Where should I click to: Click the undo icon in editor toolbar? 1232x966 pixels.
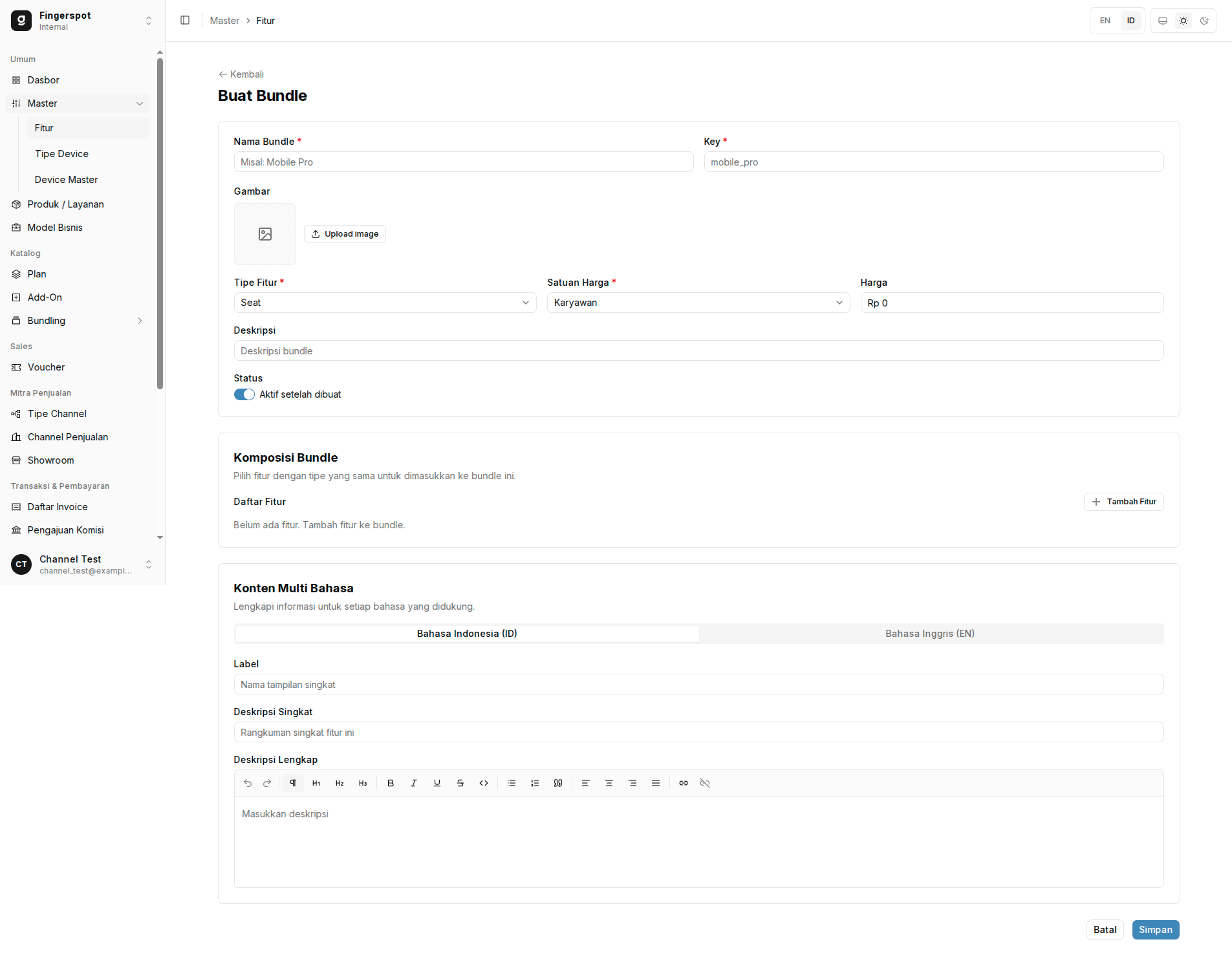248,783
